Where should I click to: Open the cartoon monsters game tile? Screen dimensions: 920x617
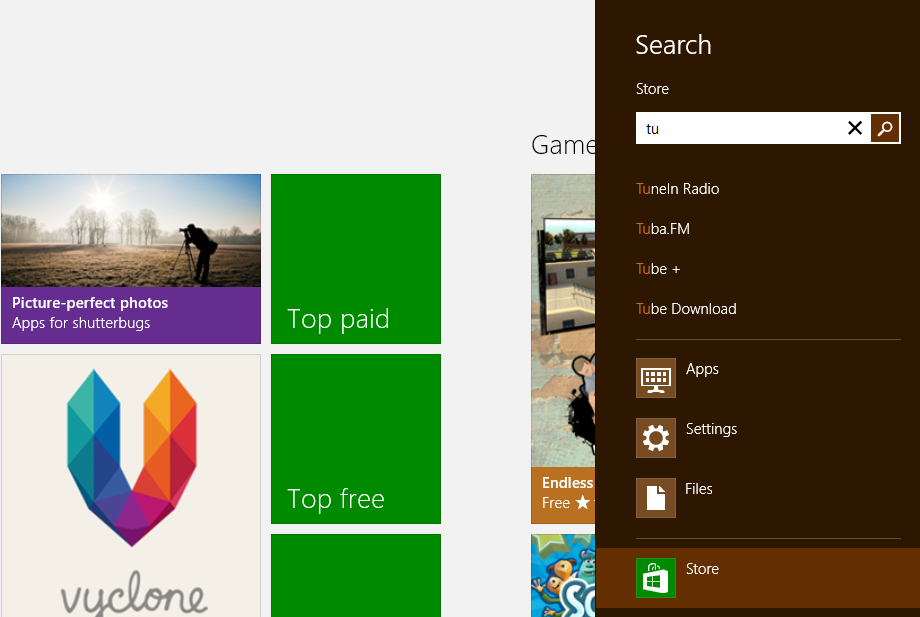click(x=563, y=575)
